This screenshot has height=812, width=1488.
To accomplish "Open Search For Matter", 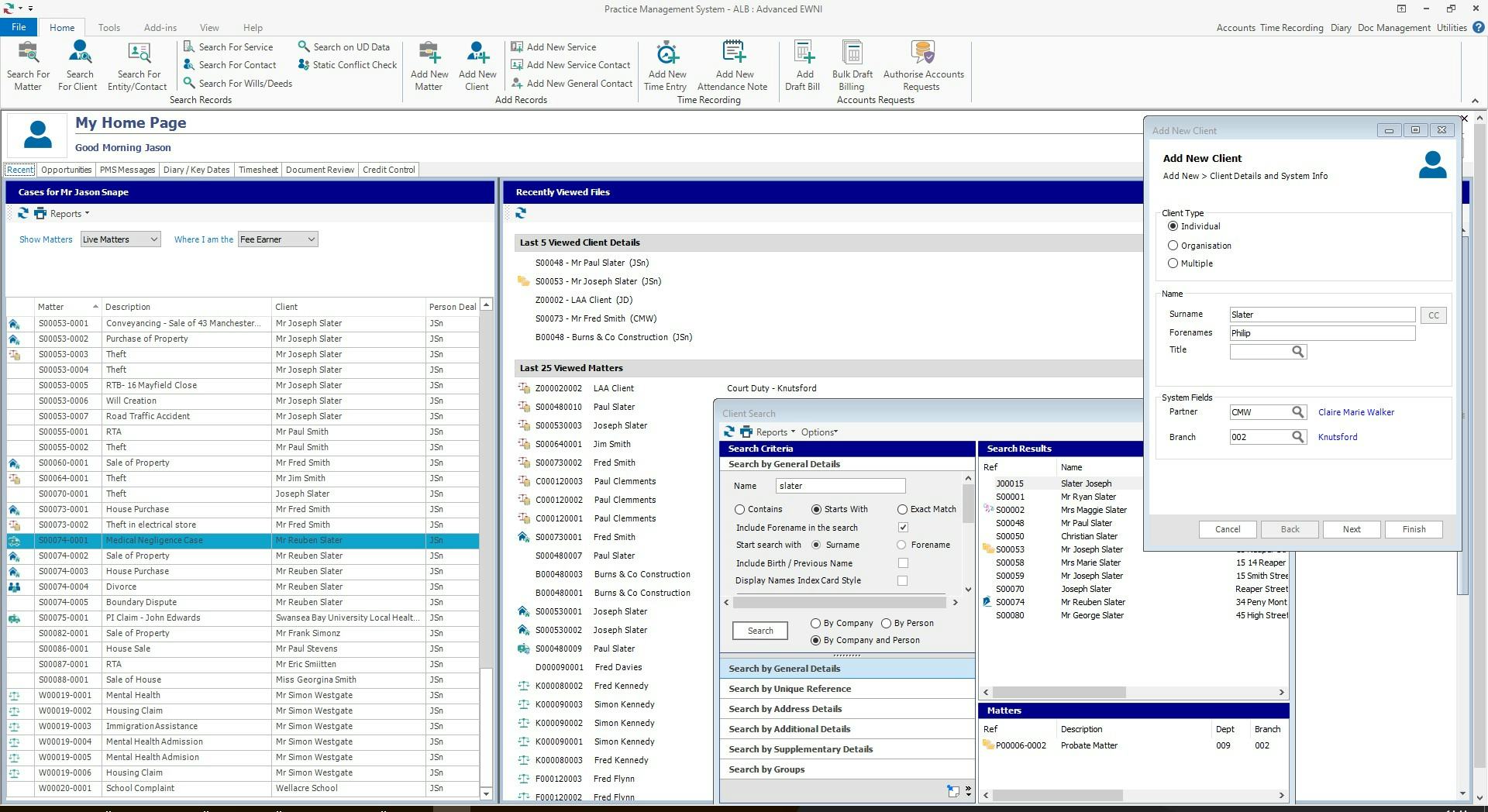I will 28,65.
